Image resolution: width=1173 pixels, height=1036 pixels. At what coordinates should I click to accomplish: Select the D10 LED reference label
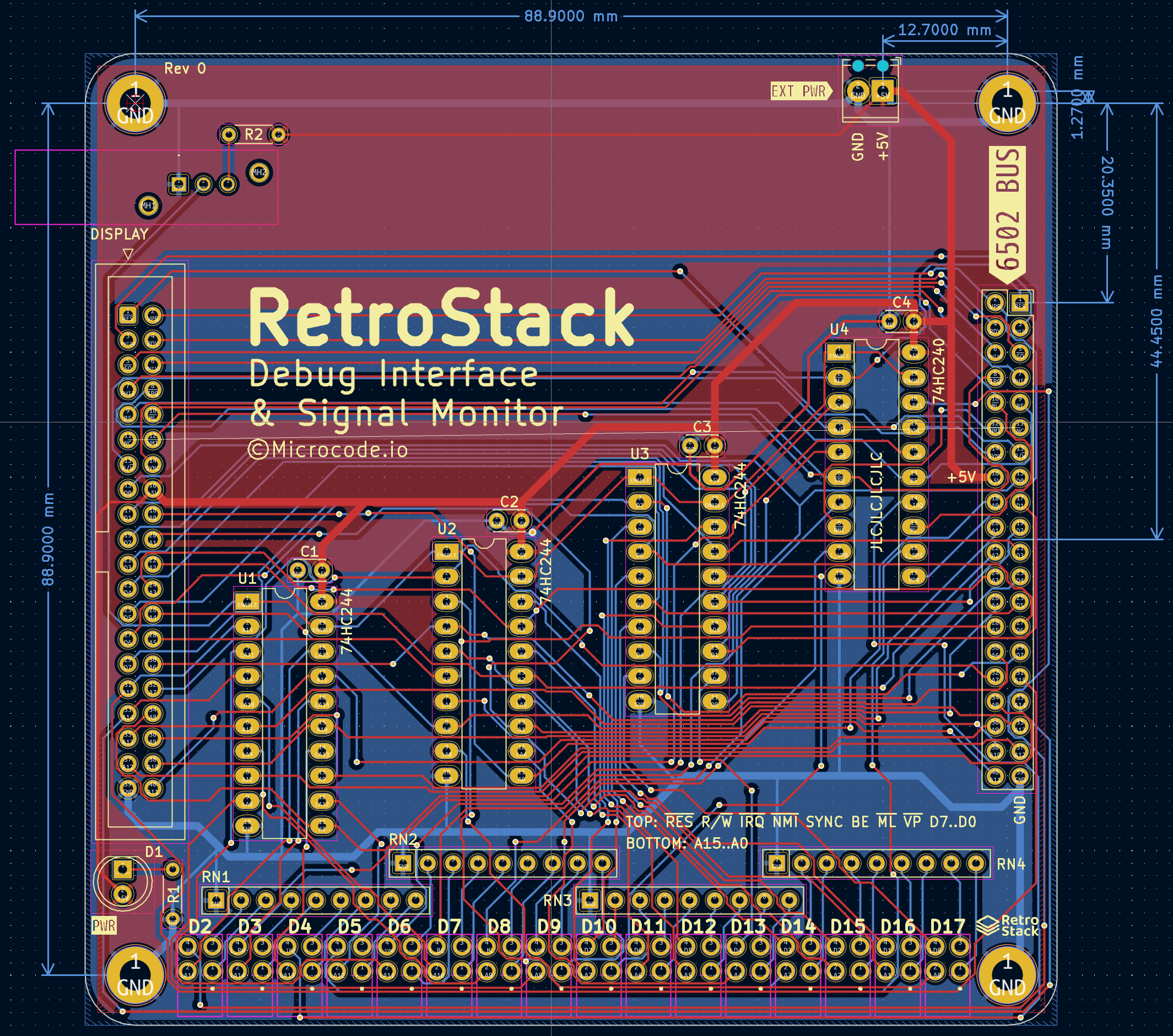click(x=598, y=926)
